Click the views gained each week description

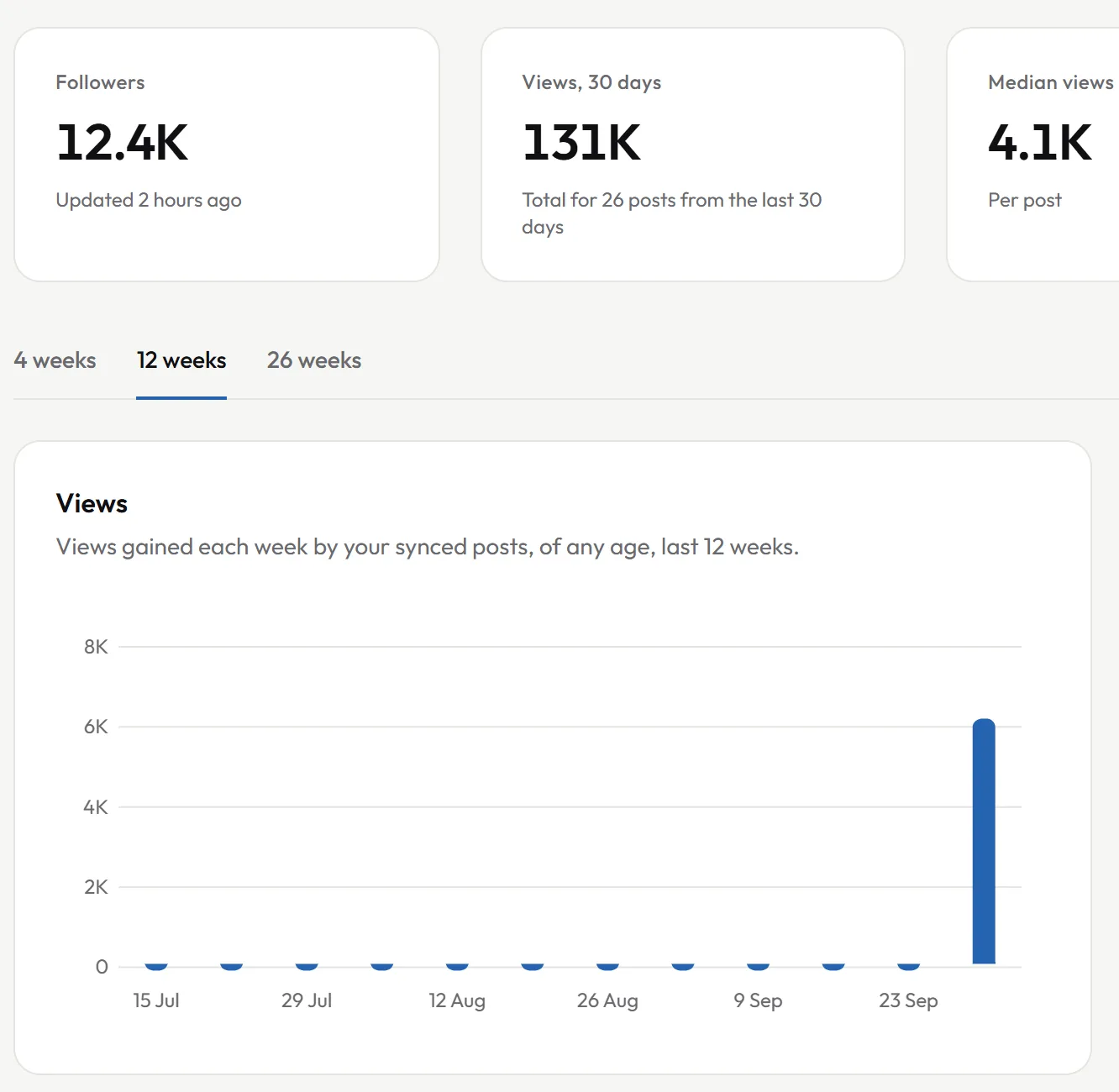pos(428,547)
